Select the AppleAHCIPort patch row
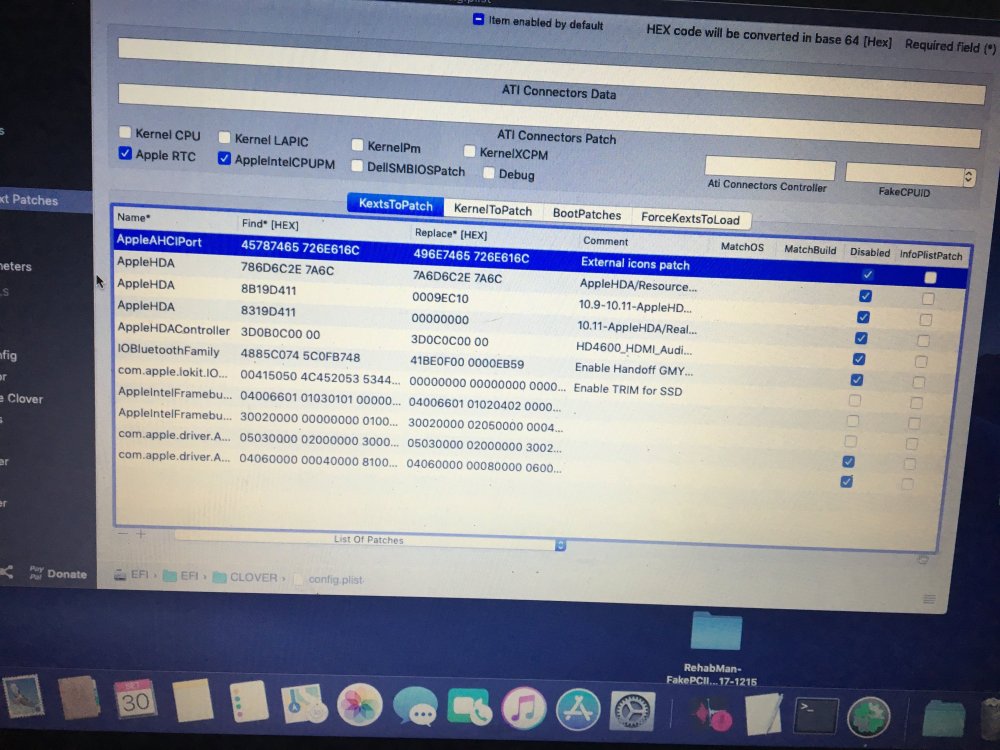This screenshot has height=750, width=1000. tap(541, 258)
